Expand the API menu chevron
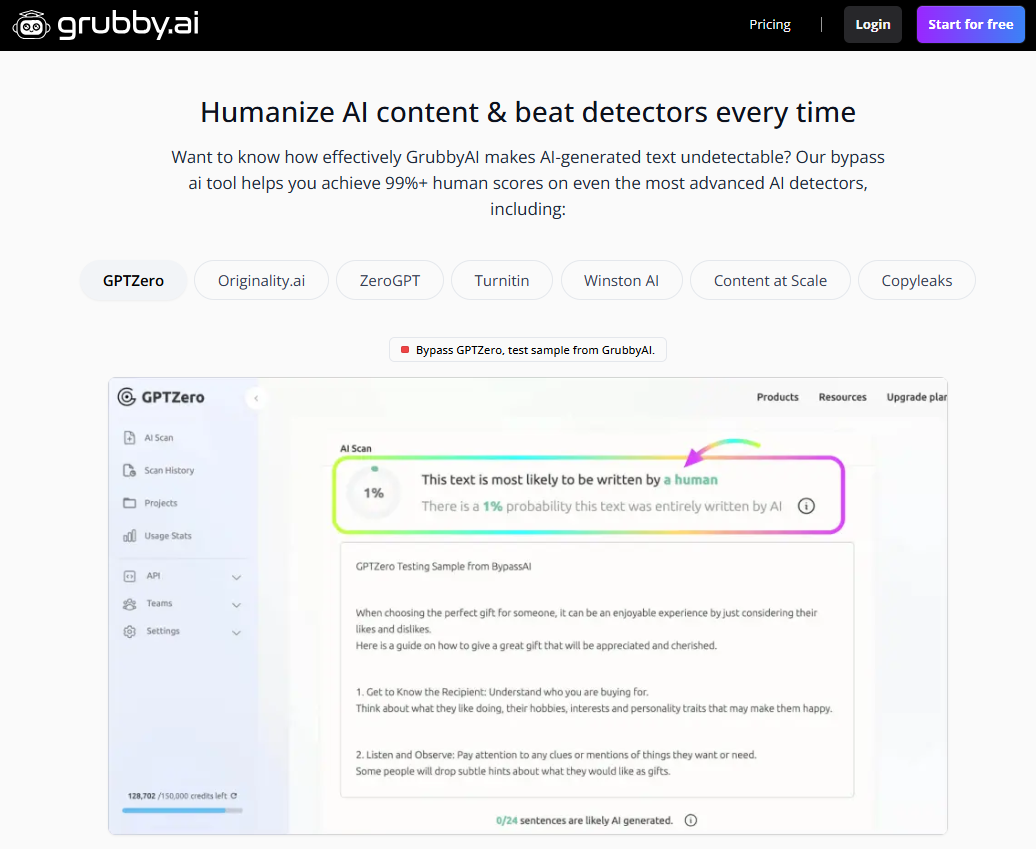Screen dimensions: 1036x849 pos(237,577)
